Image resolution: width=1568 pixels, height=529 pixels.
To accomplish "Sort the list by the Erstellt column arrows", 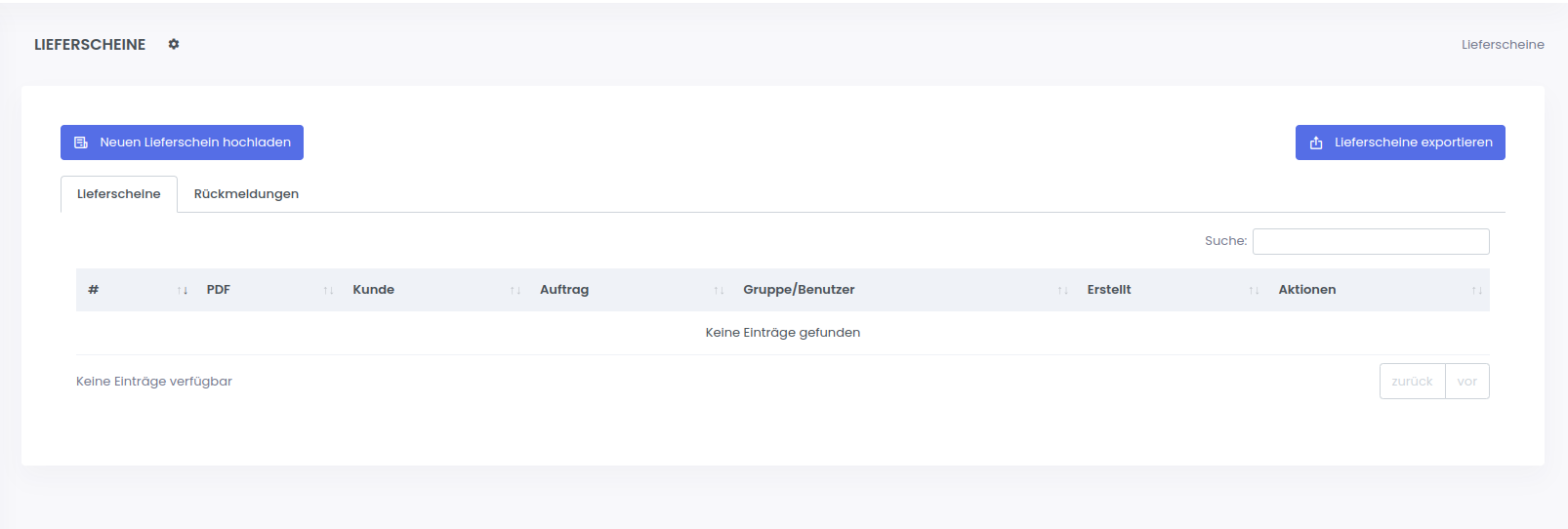I will coord(1254,290).
